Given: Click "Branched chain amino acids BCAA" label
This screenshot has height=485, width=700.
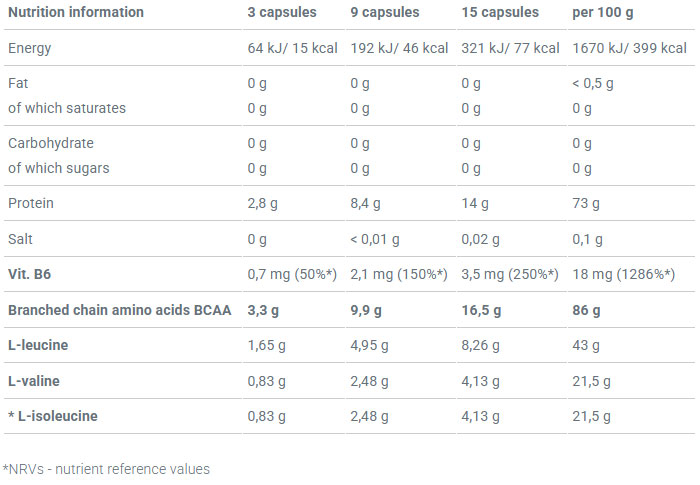Looking at the screenshot, I should click(x=119, y=310).
